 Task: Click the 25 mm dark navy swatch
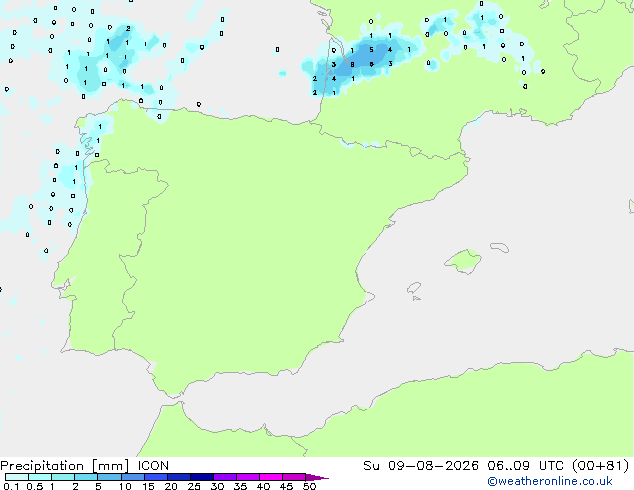coord(202,477)
